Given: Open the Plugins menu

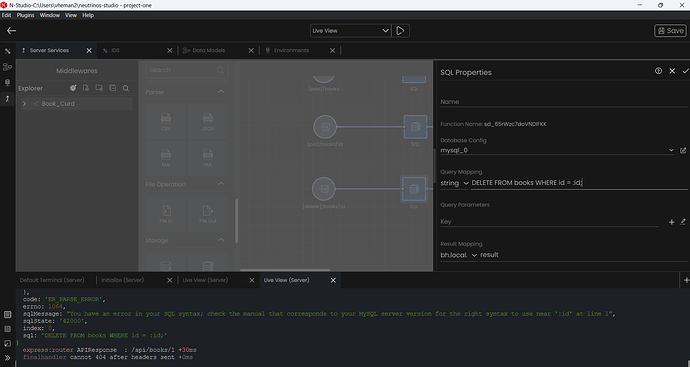Looking at the screenshot, I should (x=26, y=15).
